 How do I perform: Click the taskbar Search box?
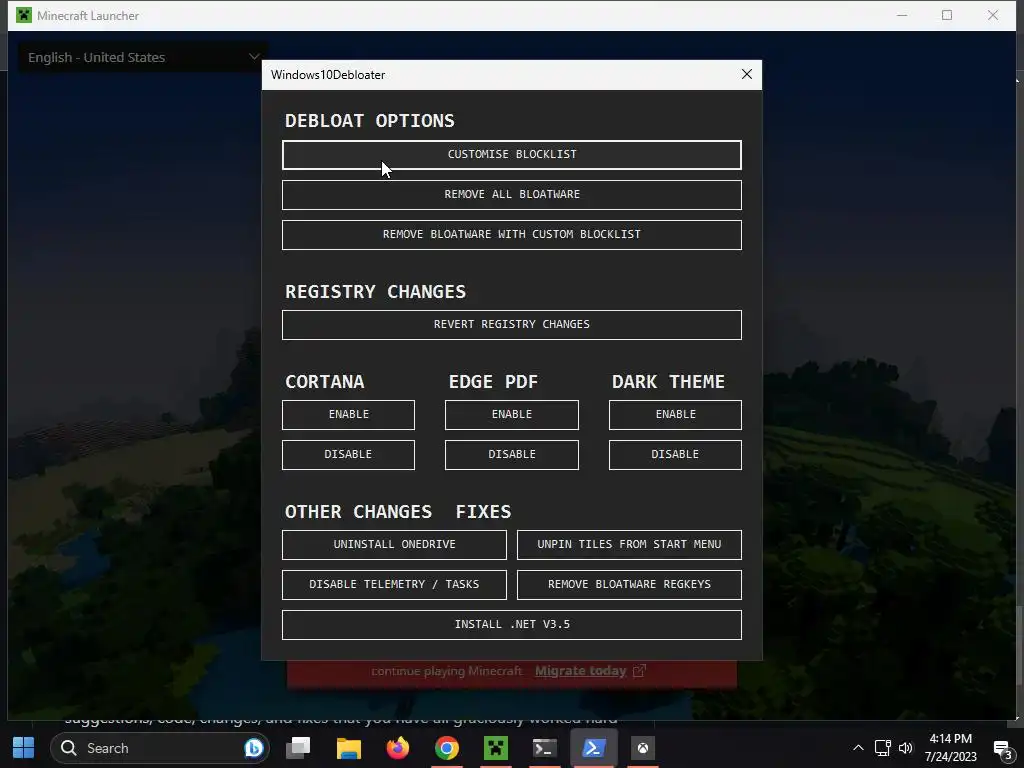point(159,748)
